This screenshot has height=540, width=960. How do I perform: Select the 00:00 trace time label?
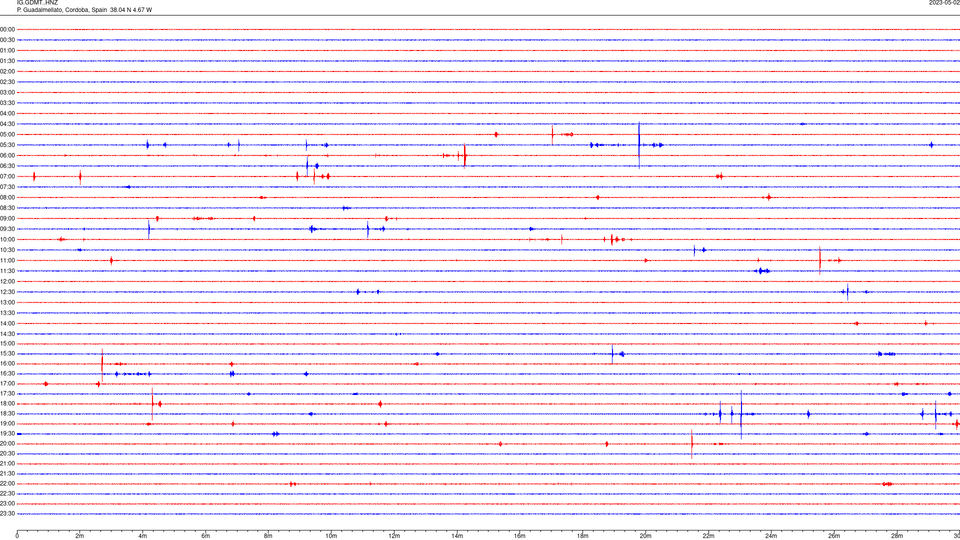(7, 29)
